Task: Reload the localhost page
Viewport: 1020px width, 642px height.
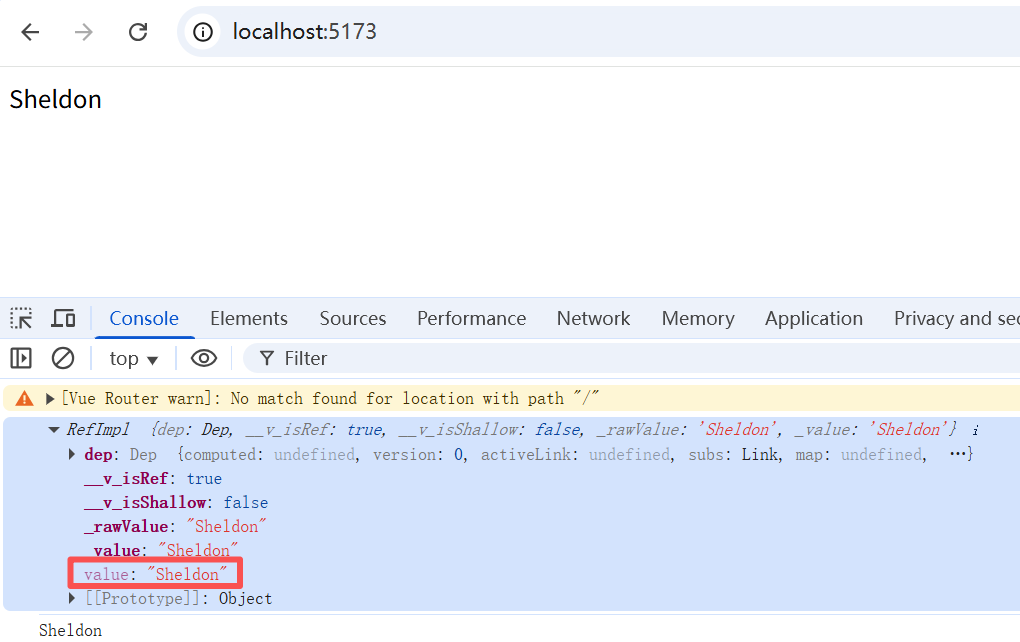Action: 138,32
